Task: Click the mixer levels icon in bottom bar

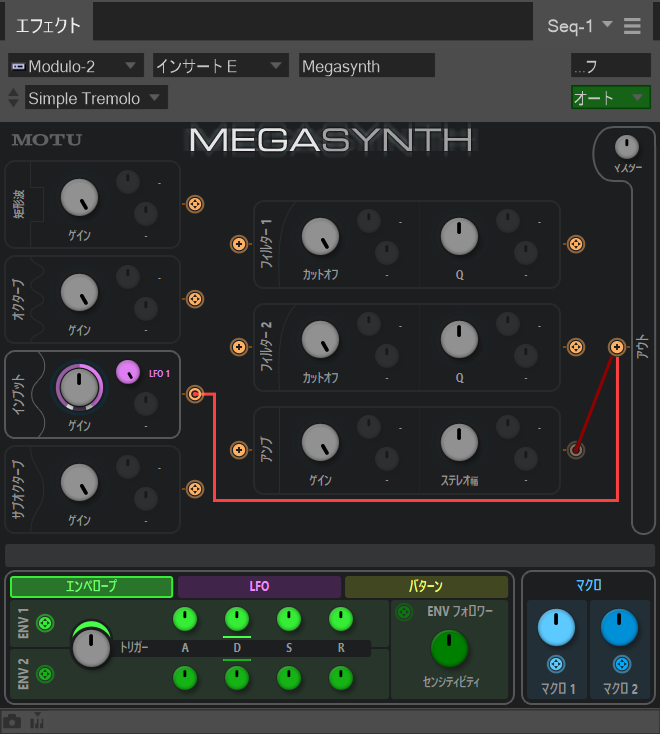Action: (x=37, y=721)
